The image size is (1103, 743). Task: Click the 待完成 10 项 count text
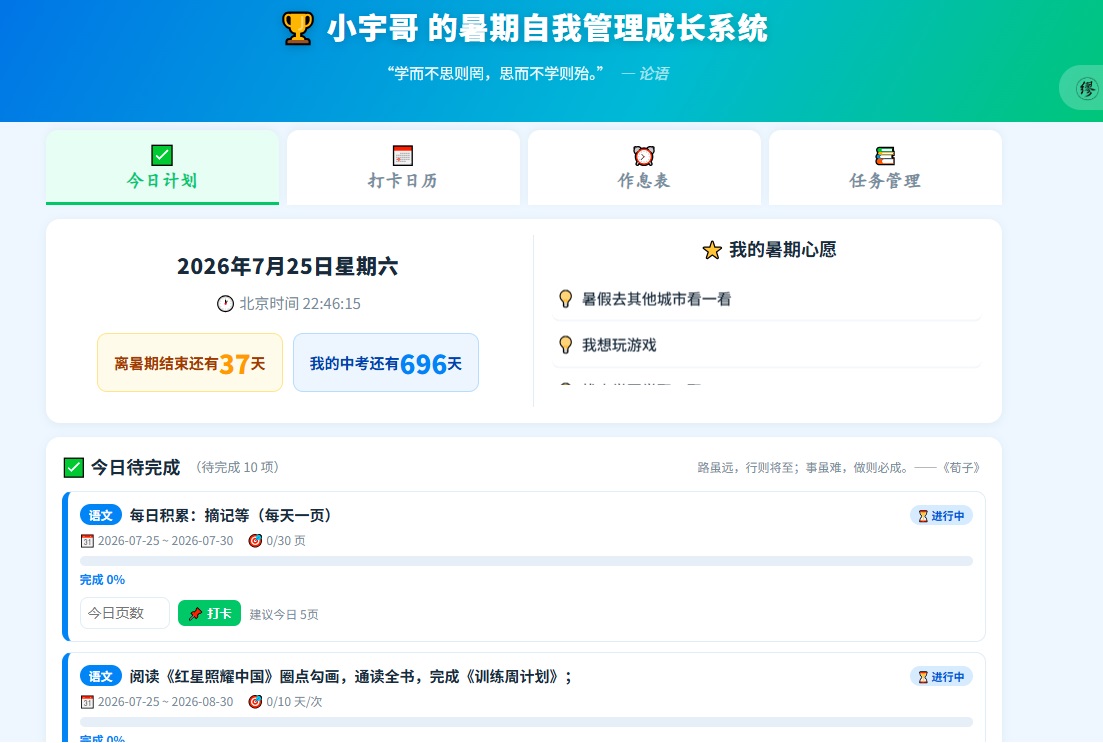[238, 467]
